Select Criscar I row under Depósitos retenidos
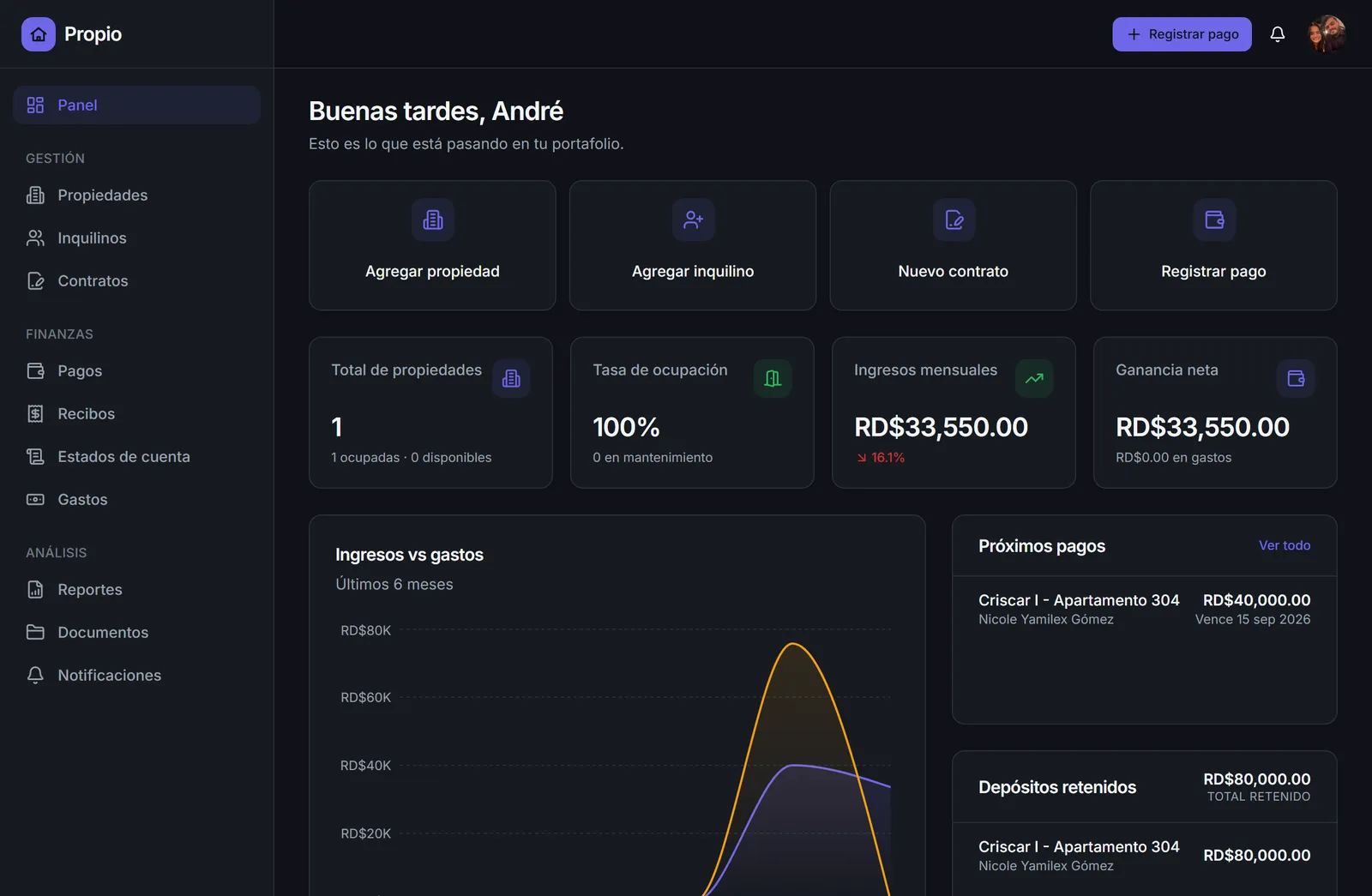 pos(1144,856)
